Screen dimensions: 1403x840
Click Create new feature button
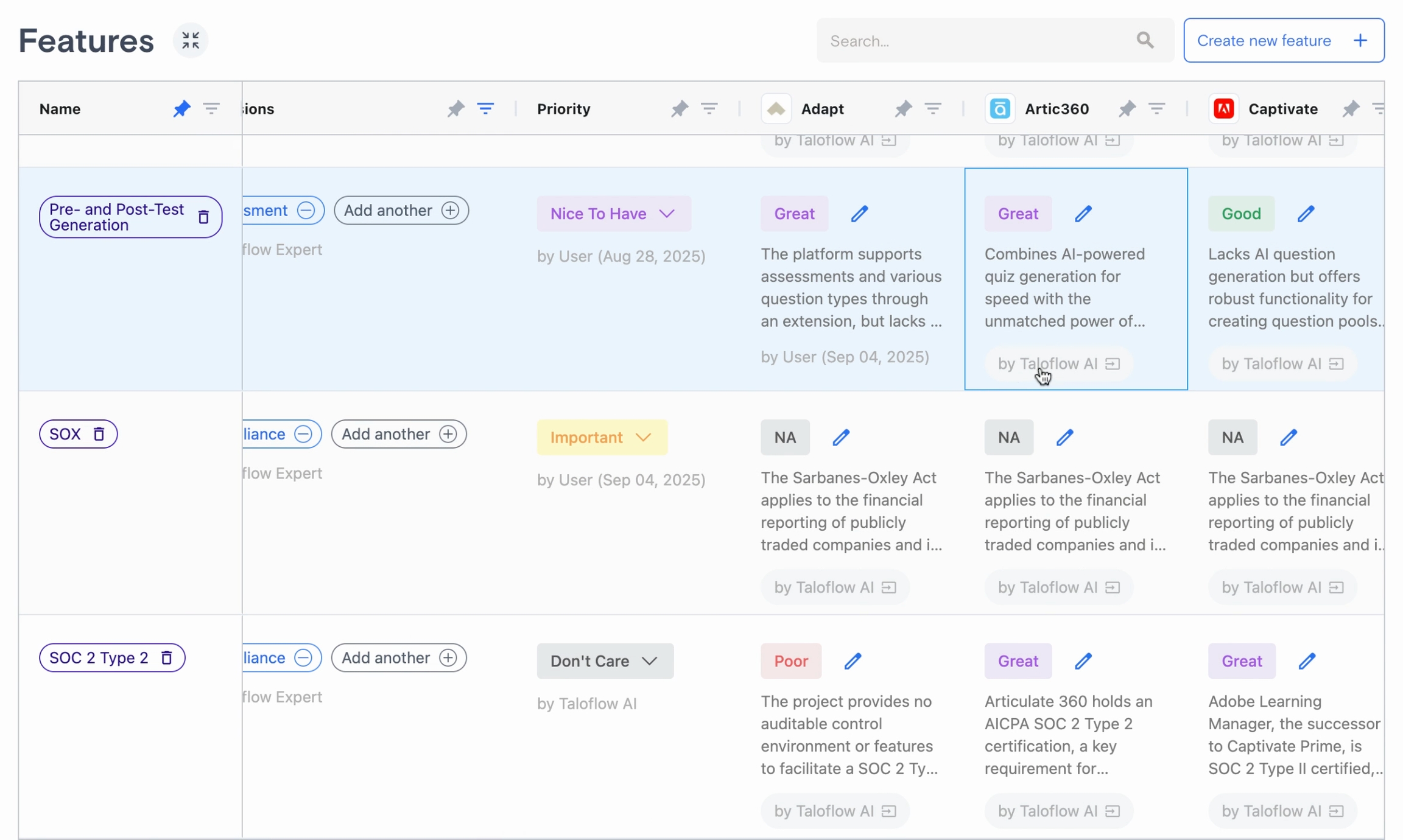pyautogui.click(x=1283, y=41)
